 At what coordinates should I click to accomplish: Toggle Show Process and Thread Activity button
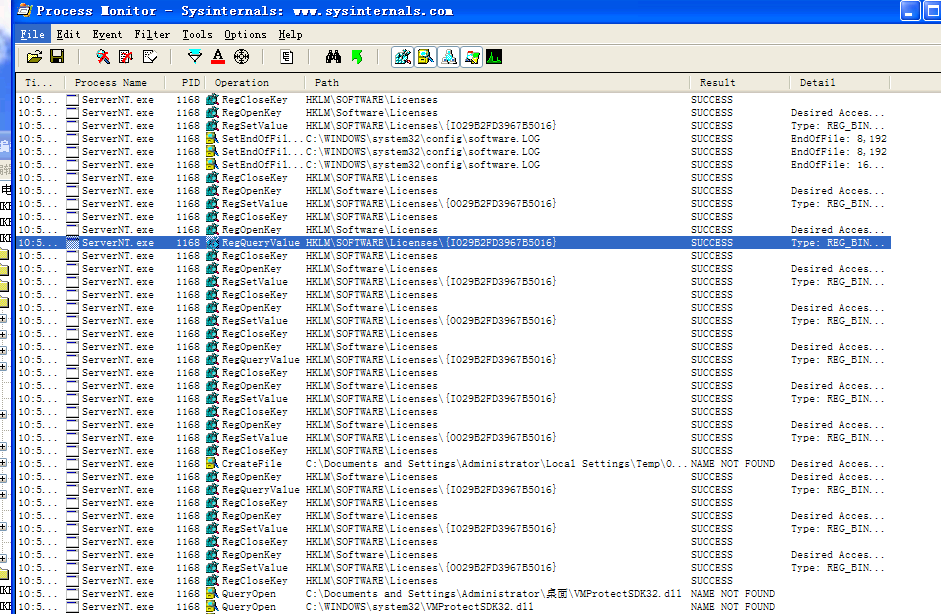click(x=471, y=57)
